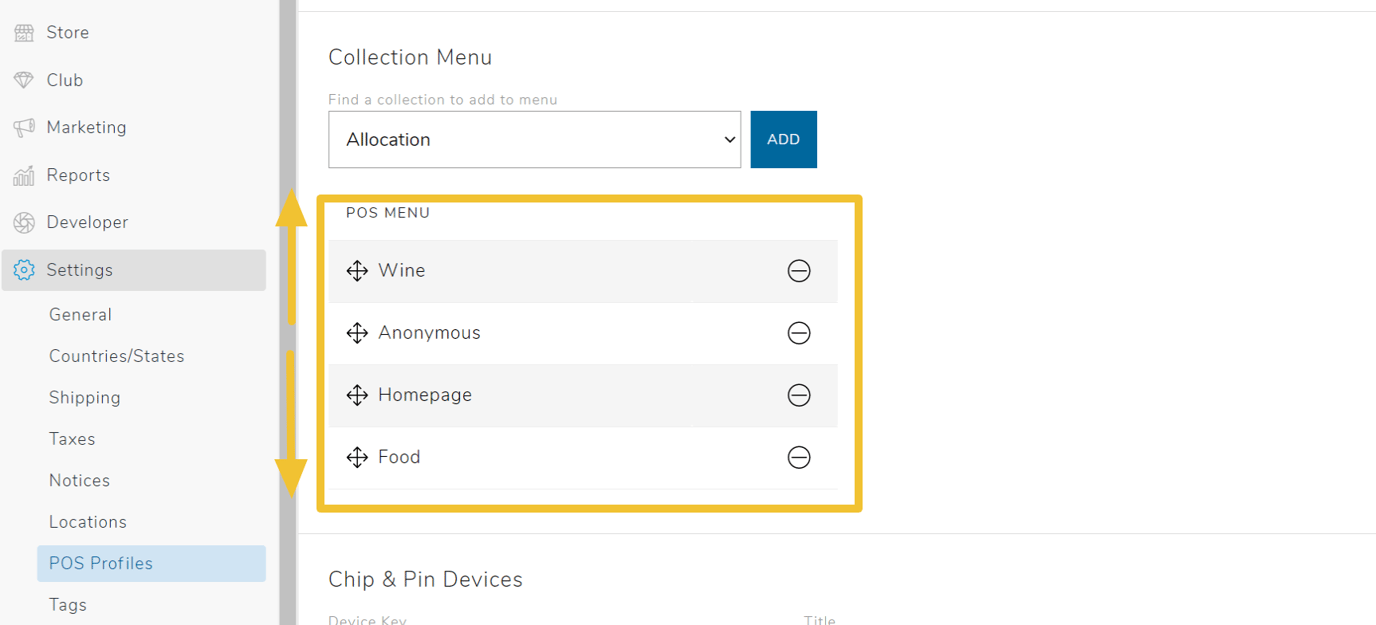Click the move handle next to Wine
This screenshot has width=1376, height=625.
pyautogui.click(x=357, y=270)
